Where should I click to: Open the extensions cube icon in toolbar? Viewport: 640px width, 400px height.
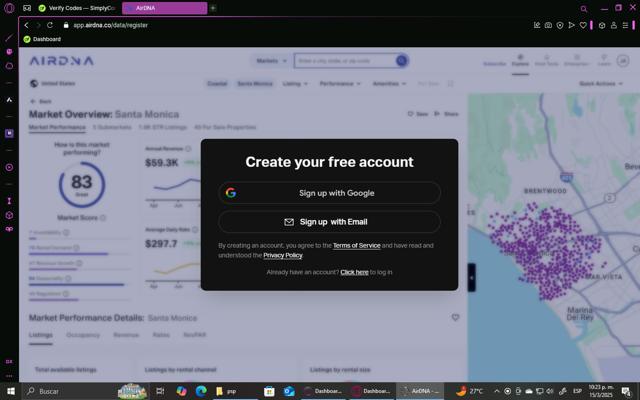602,25
